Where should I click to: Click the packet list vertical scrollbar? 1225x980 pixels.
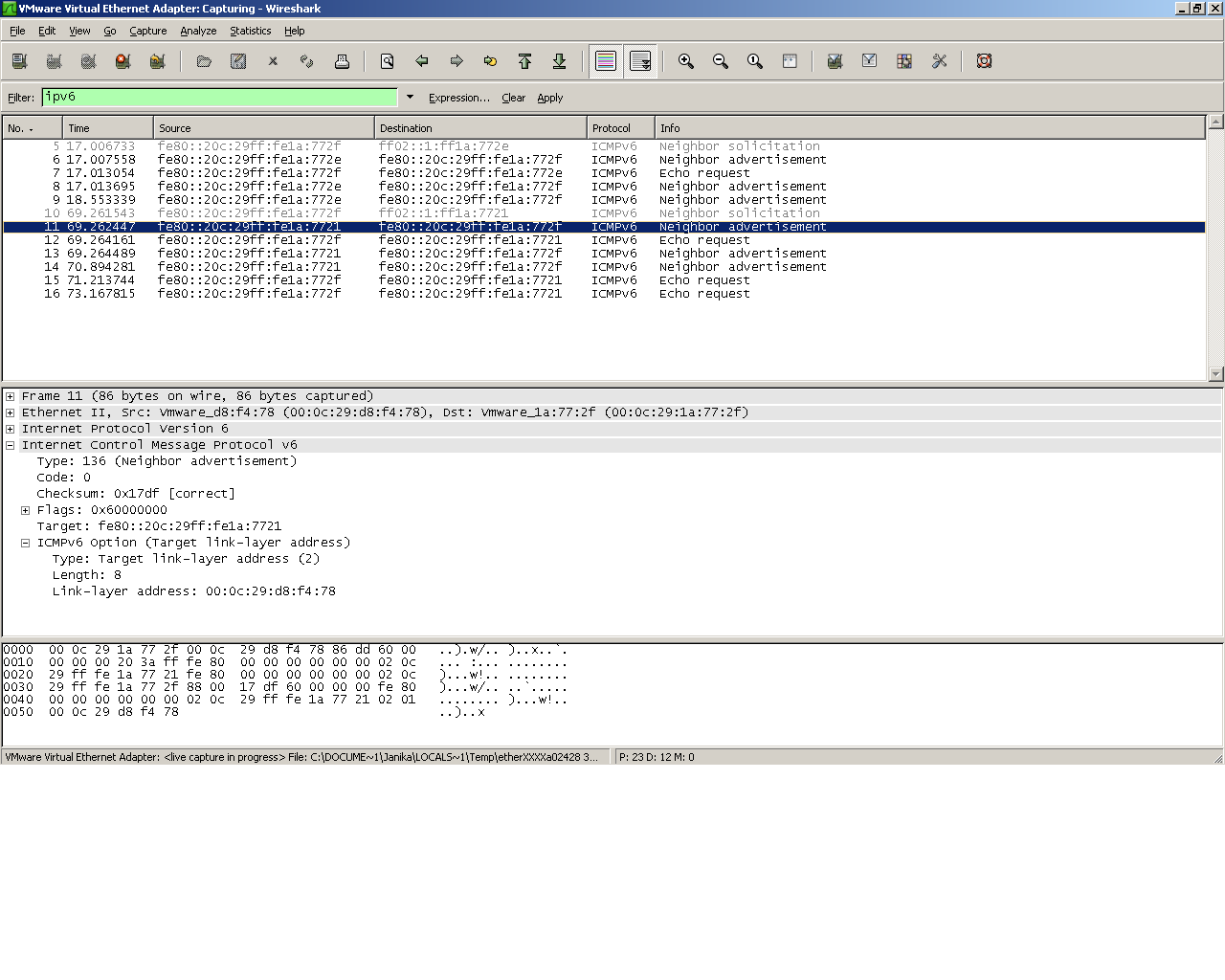(1215, 249)
